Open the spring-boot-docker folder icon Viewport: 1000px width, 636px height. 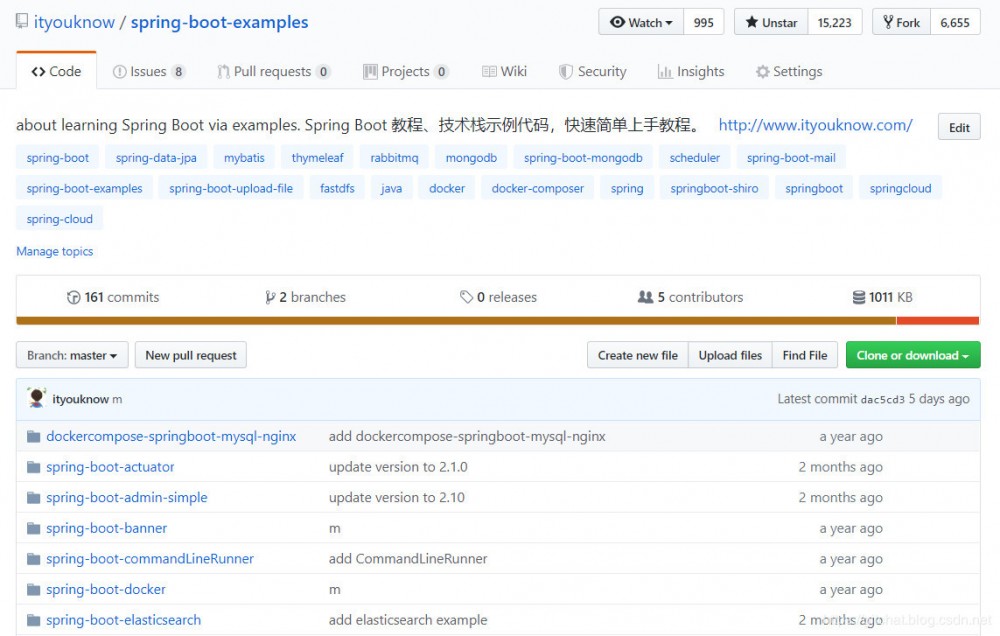click(33, 589)
